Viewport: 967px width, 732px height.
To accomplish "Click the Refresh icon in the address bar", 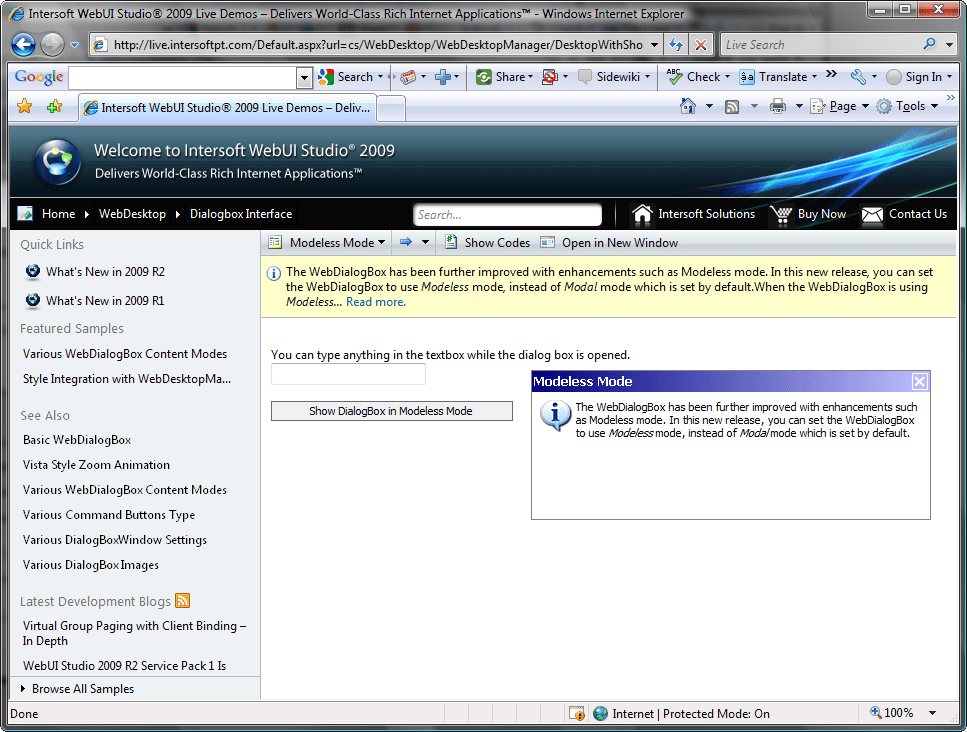I will (x=674, y=44).
